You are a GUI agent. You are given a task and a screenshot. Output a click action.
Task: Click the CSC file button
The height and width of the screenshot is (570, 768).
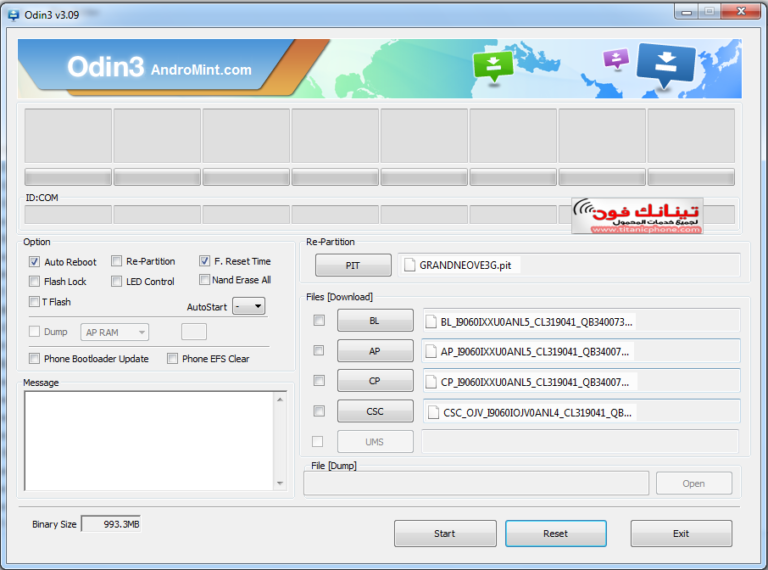tap(375, 411)
